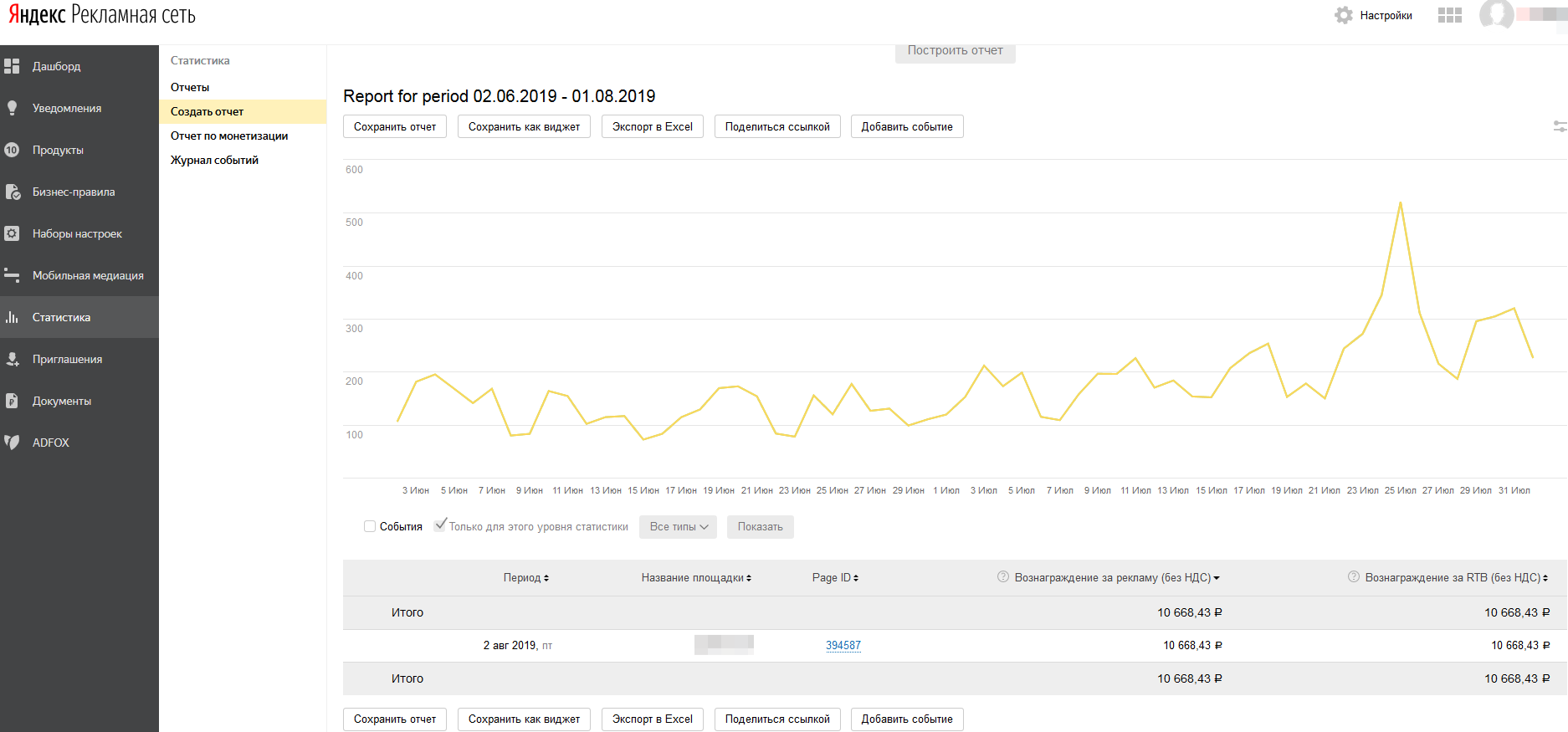This screenshot has width=1568, height=732.
Task: Sort table by Период column
Action: click(x=525, y=578)
